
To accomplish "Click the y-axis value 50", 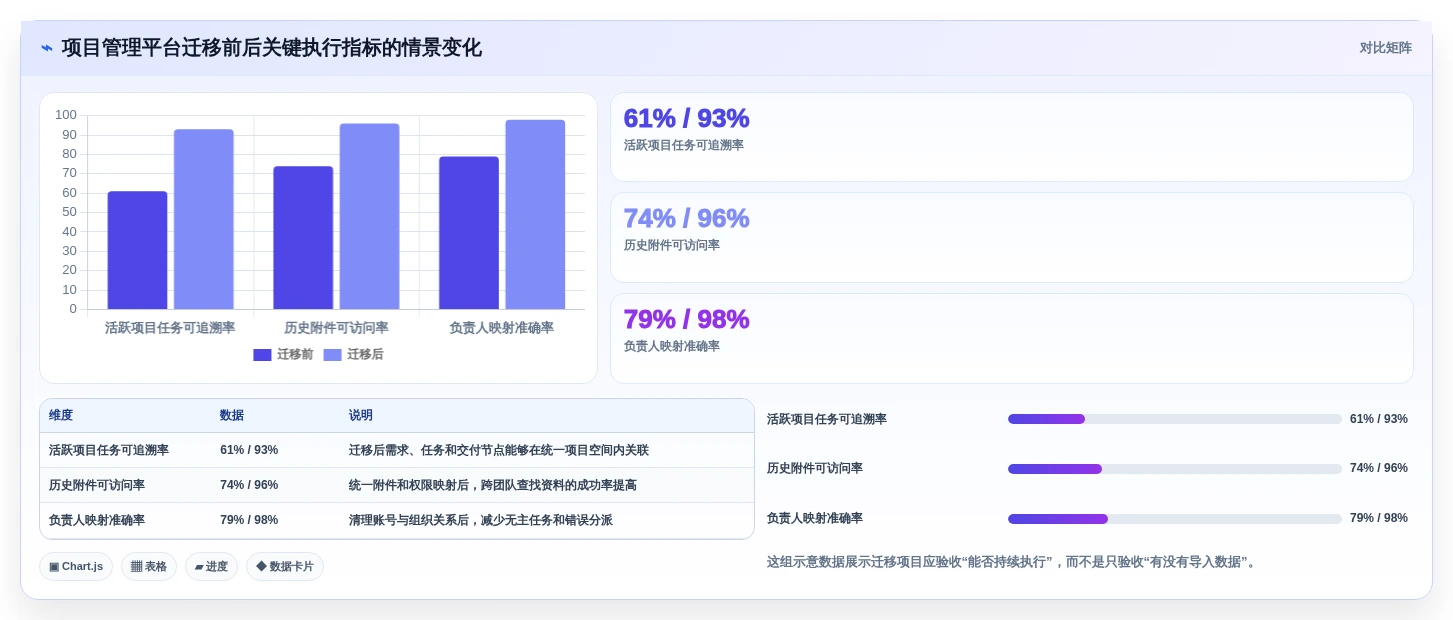I will (70, 212).
